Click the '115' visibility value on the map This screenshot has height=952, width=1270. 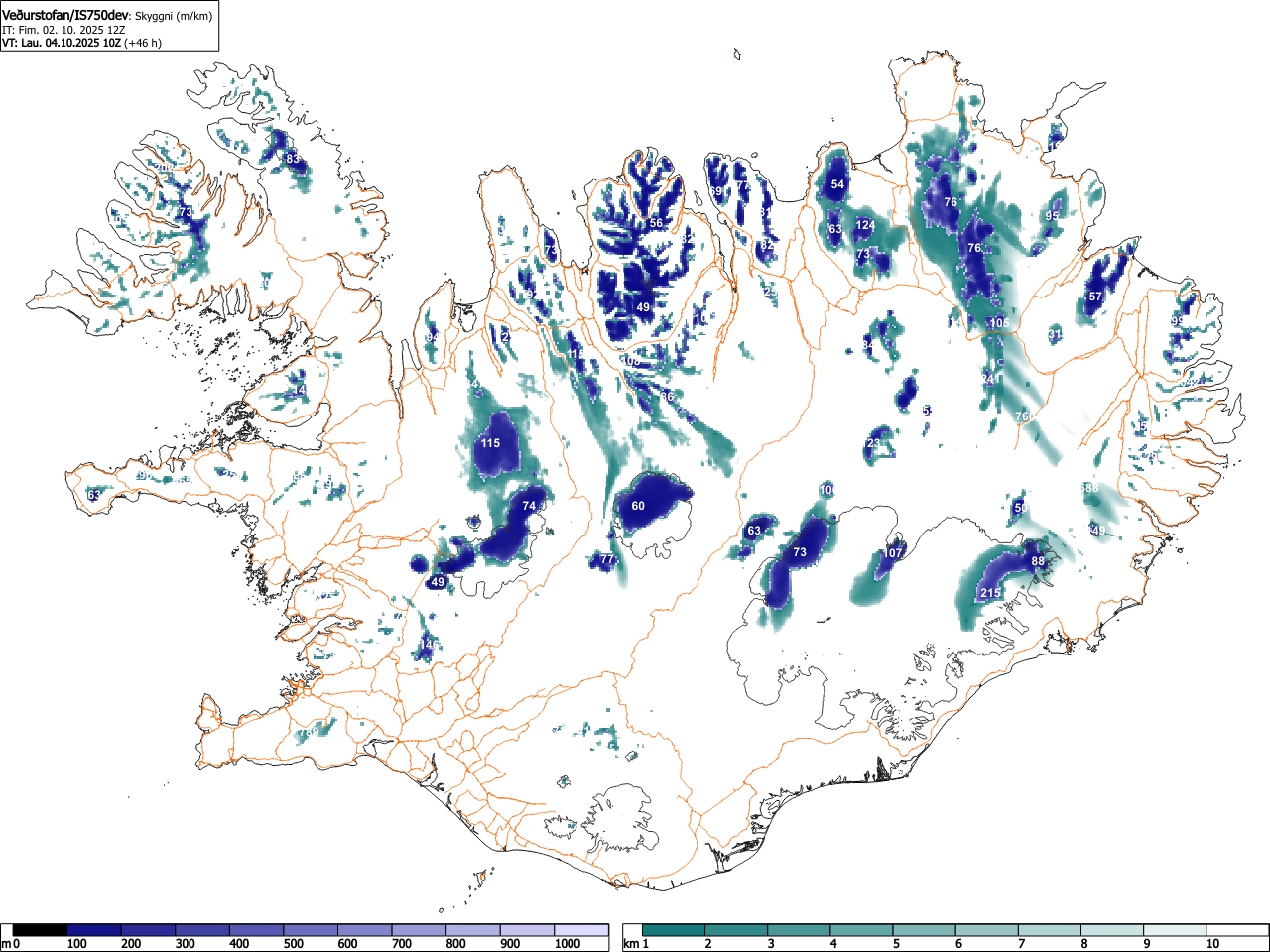[x=490, y=443]
